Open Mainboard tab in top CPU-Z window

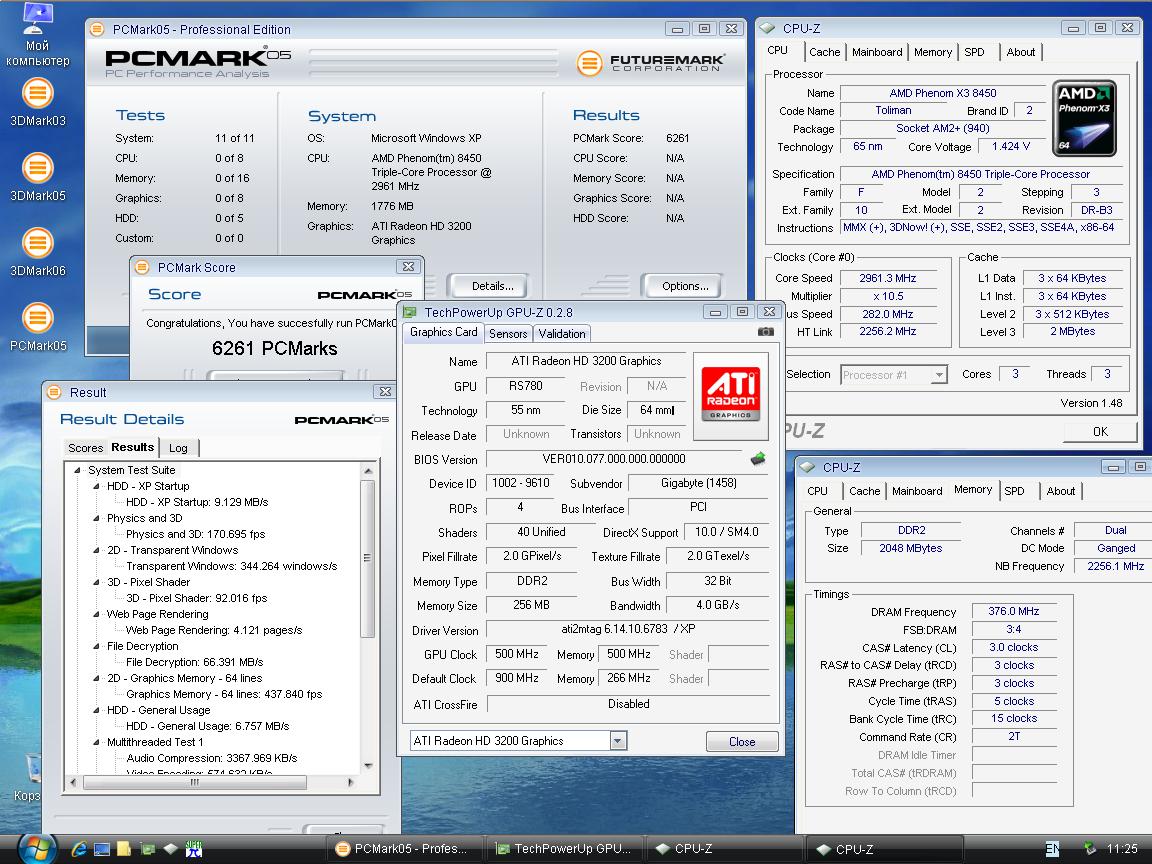pyautogui.click(x=877, y=52)
